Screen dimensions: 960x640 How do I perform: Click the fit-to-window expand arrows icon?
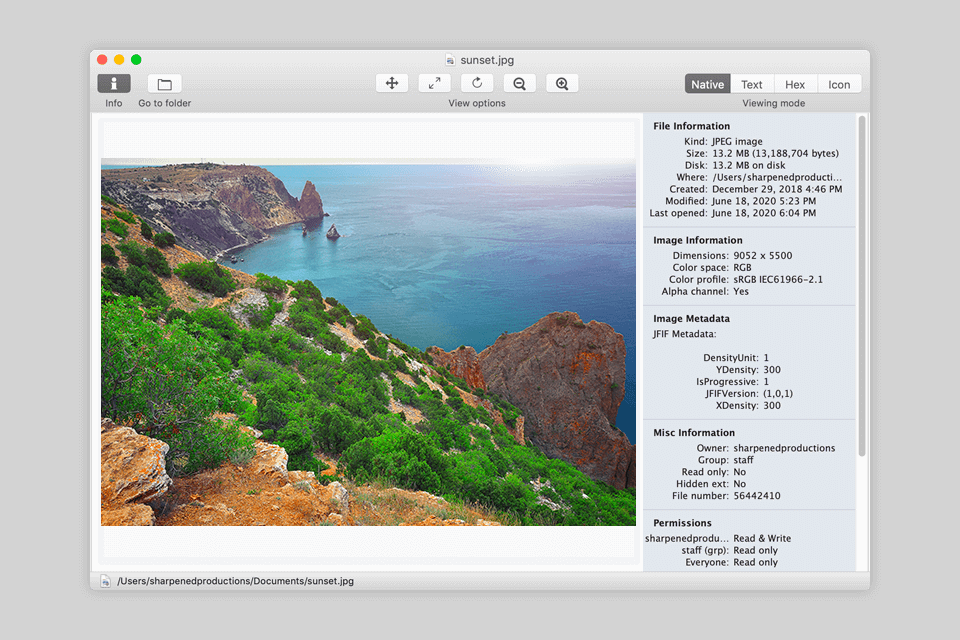pyautogui.click(x=434, y=83)
